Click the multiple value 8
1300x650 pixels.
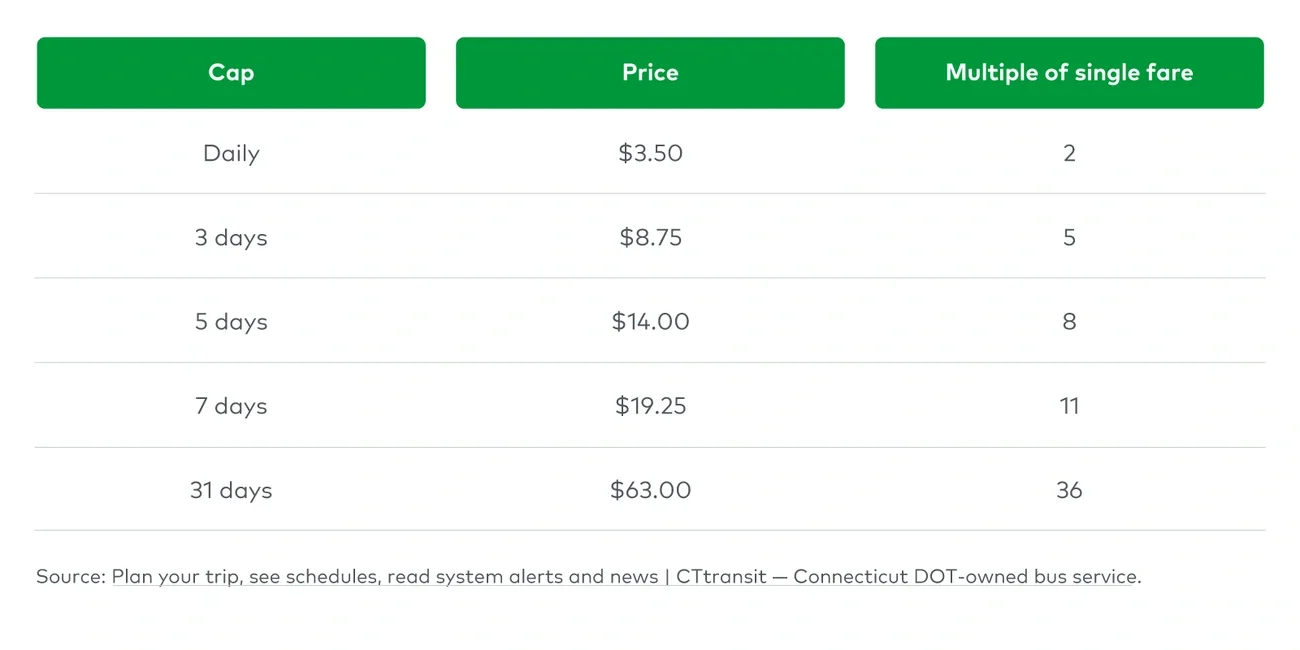pyautogui.click(x=1069, y=322)
